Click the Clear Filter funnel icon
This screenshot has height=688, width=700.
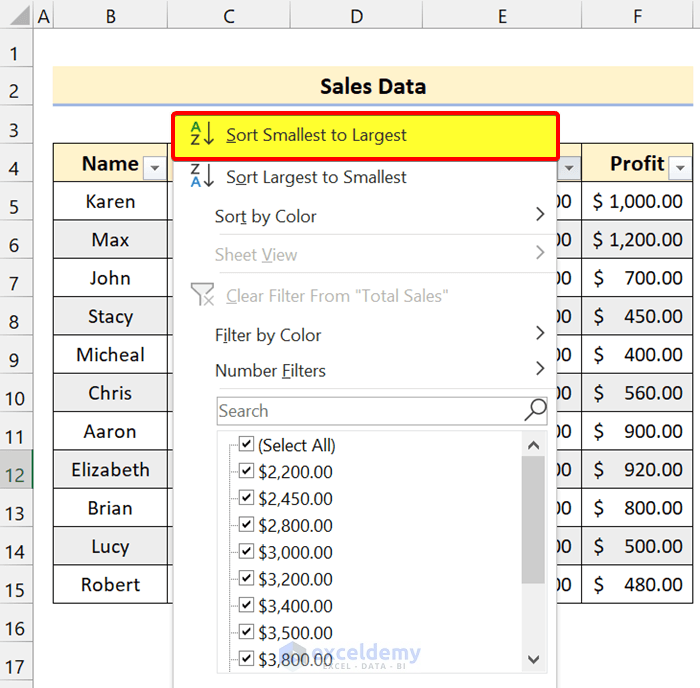point(202,295)
